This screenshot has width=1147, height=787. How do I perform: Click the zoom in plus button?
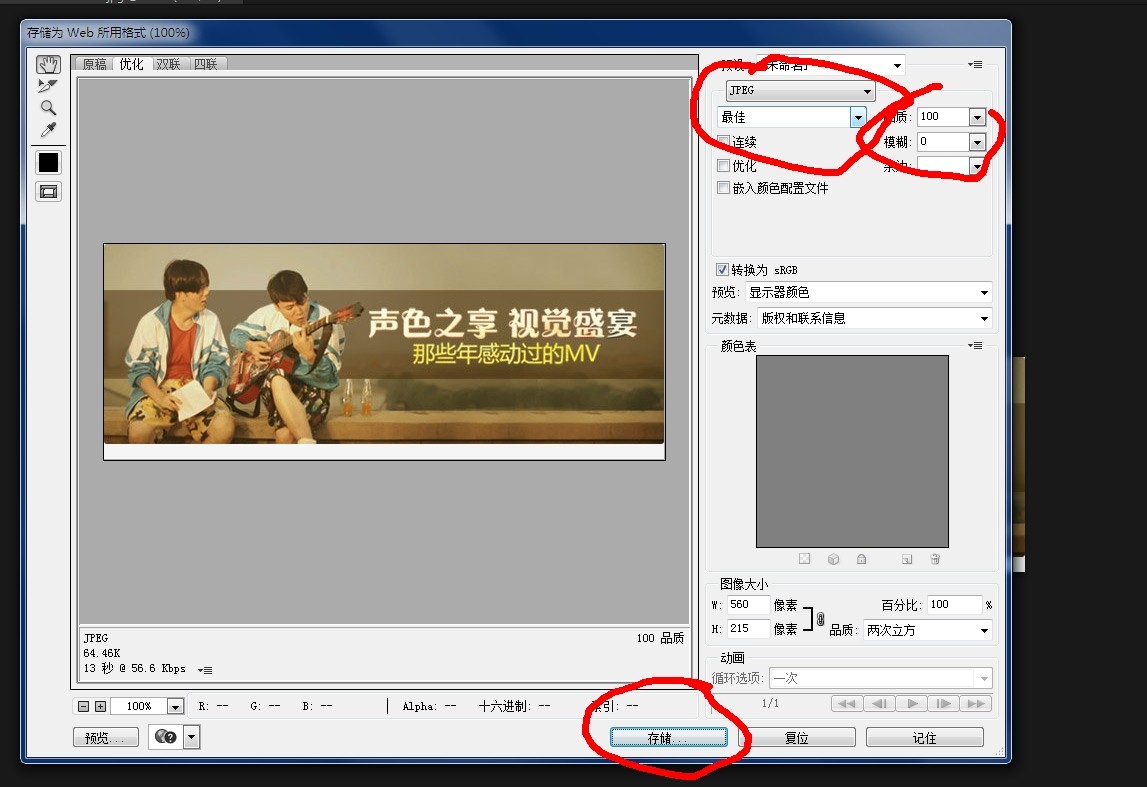point(100,707)
